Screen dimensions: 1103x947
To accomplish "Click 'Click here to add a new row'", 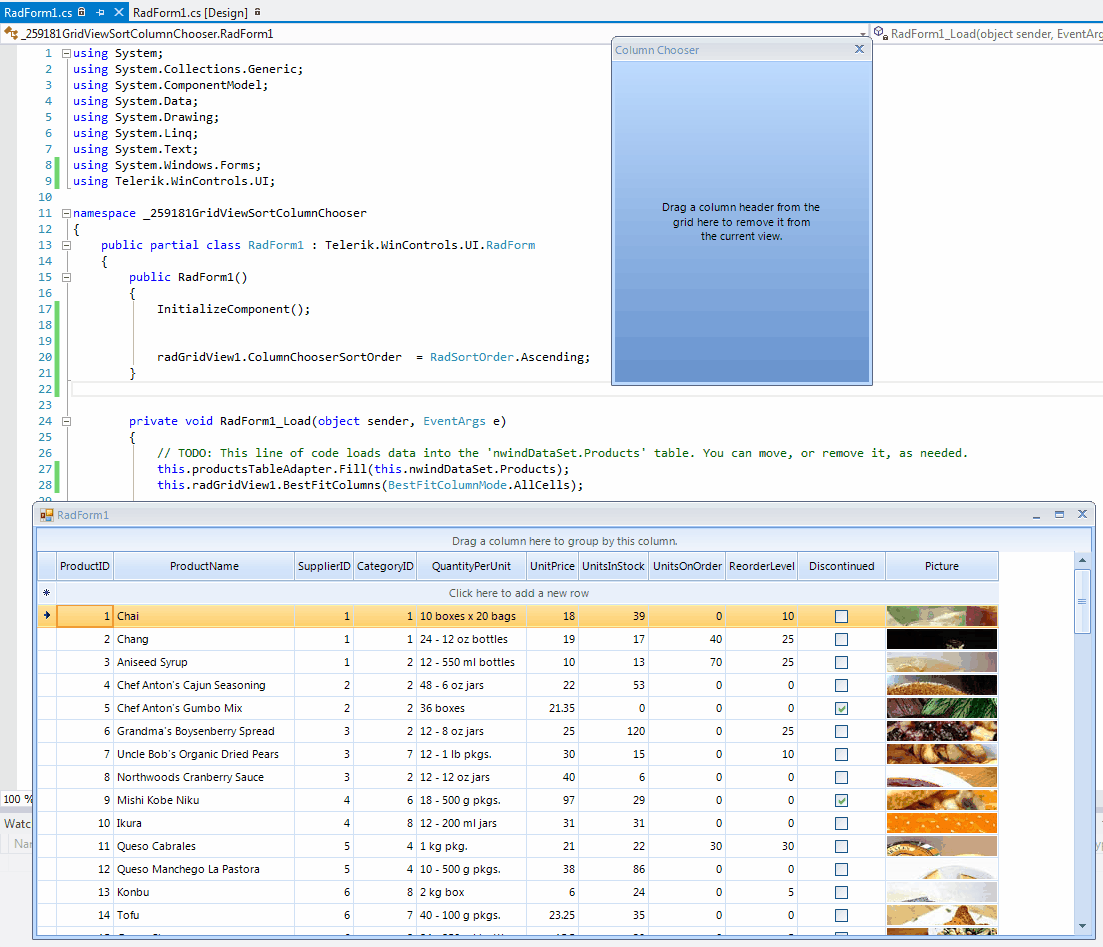I will tap(518, 593).
